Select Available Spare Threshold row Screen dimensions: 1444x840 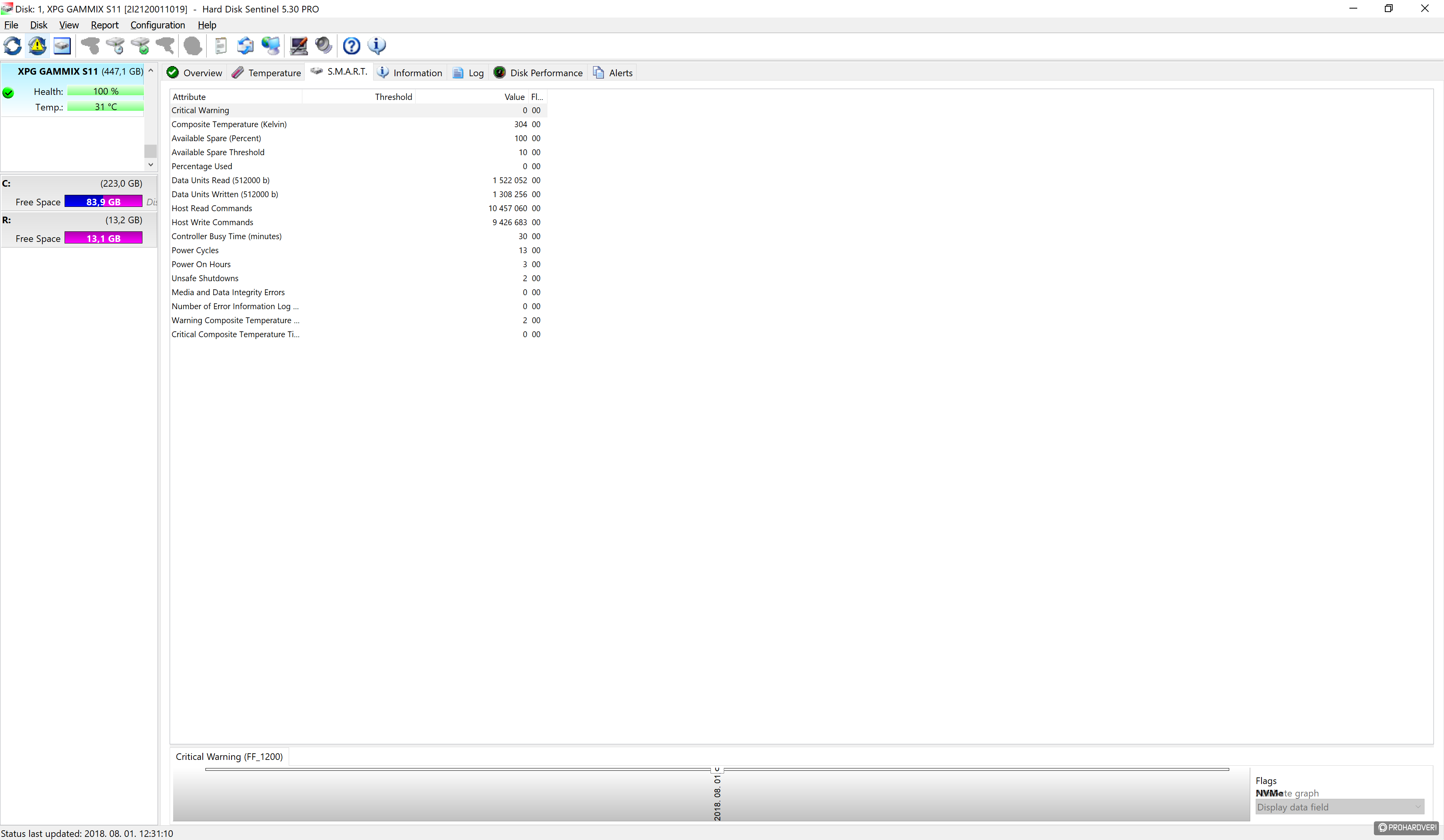pos(358,152)
